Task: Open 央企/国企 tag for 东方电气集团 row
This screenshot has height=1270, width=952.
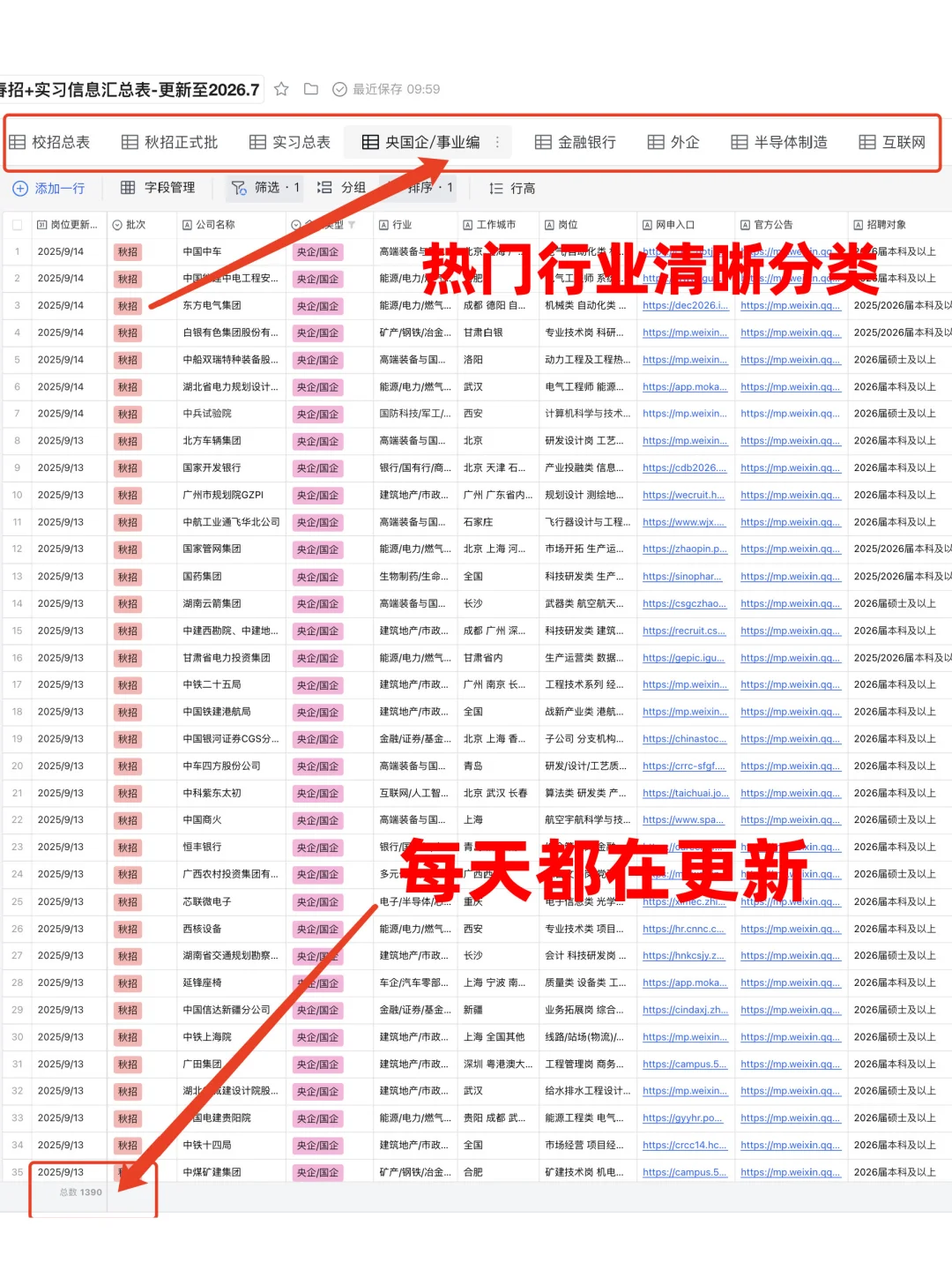Action: coord(317,306)
